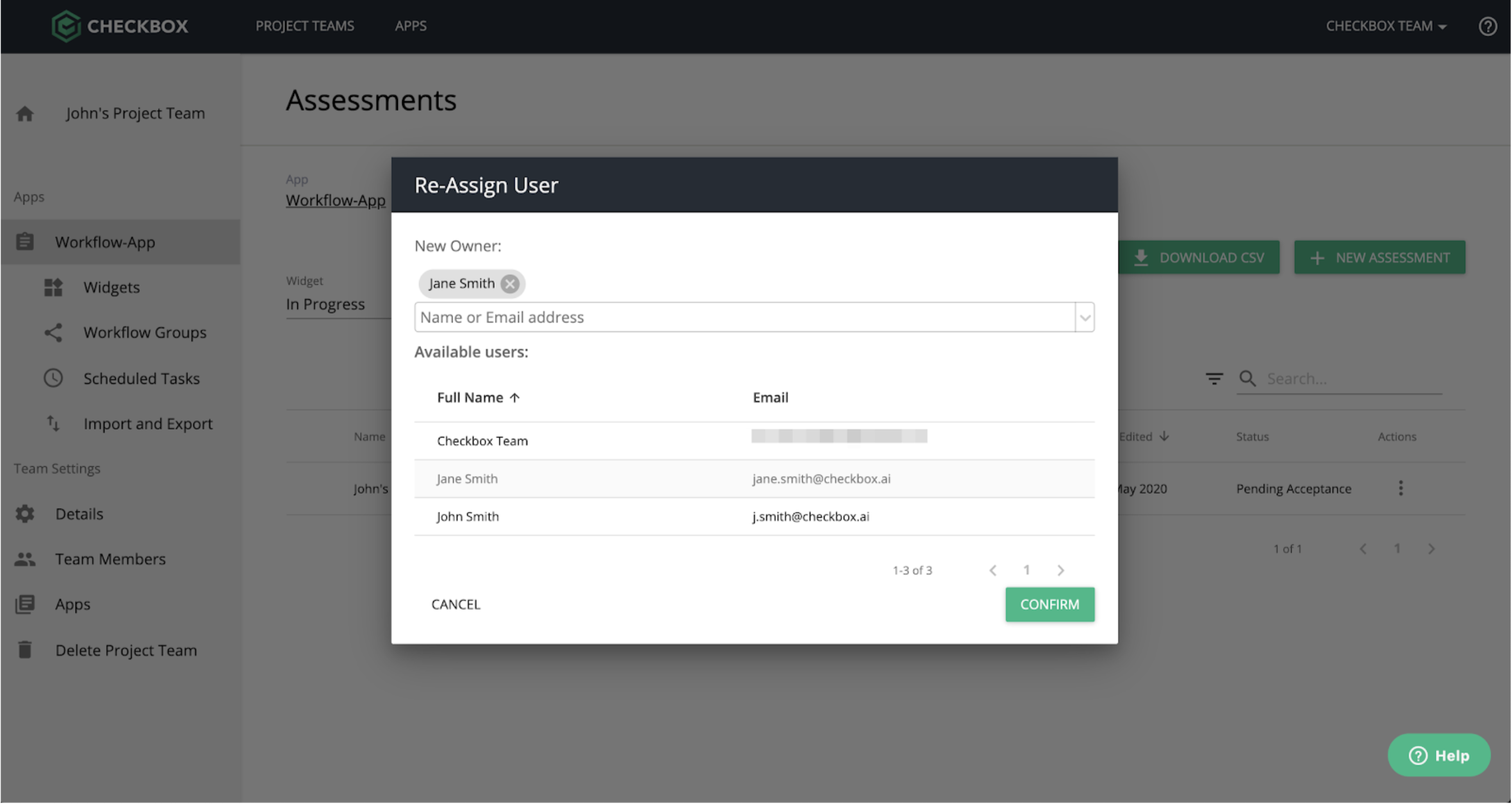Click the Status column header

click(1253, 436)
